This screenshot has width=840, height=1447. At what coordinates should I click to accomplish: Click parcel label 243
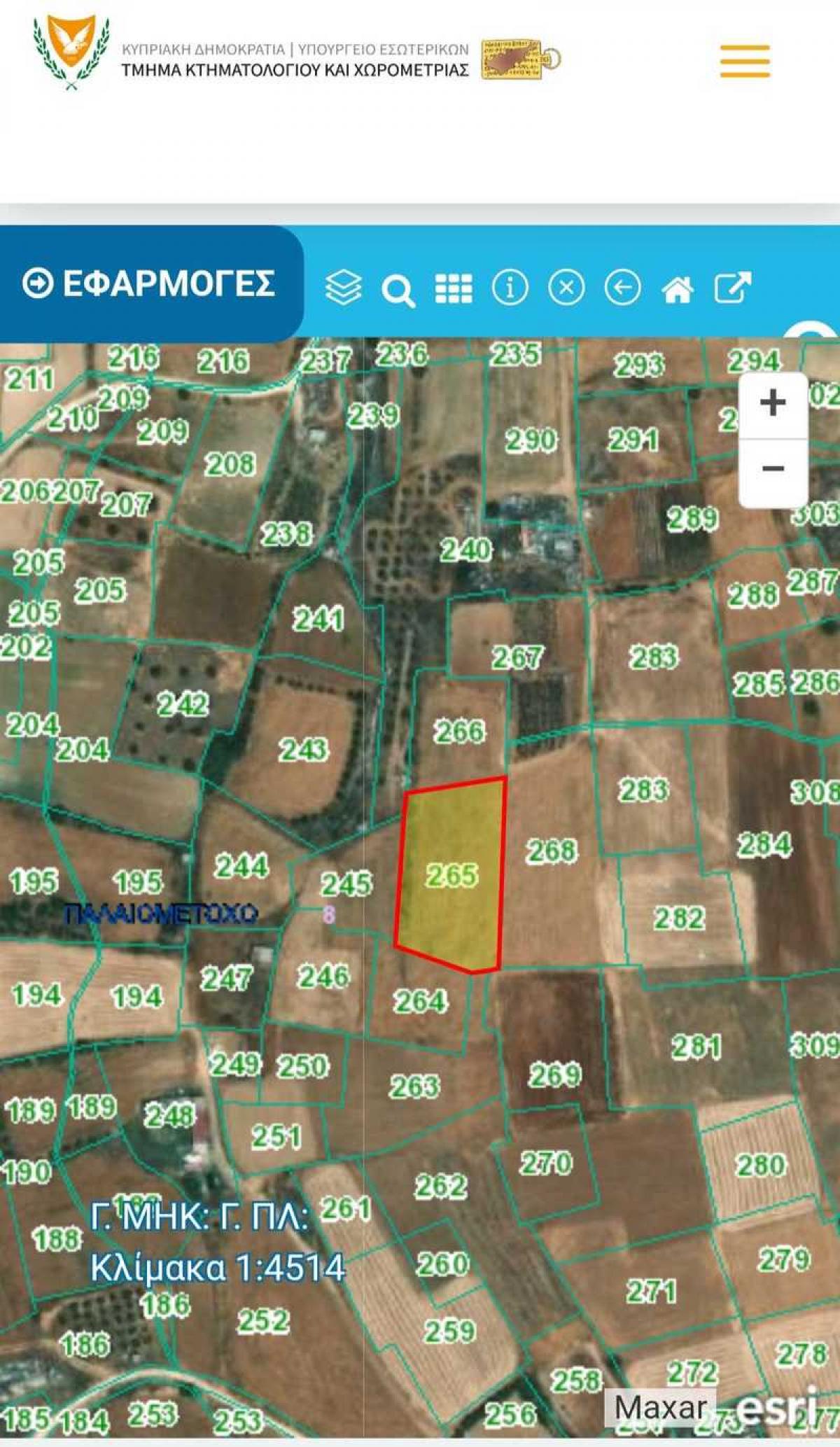coord(303,750)
